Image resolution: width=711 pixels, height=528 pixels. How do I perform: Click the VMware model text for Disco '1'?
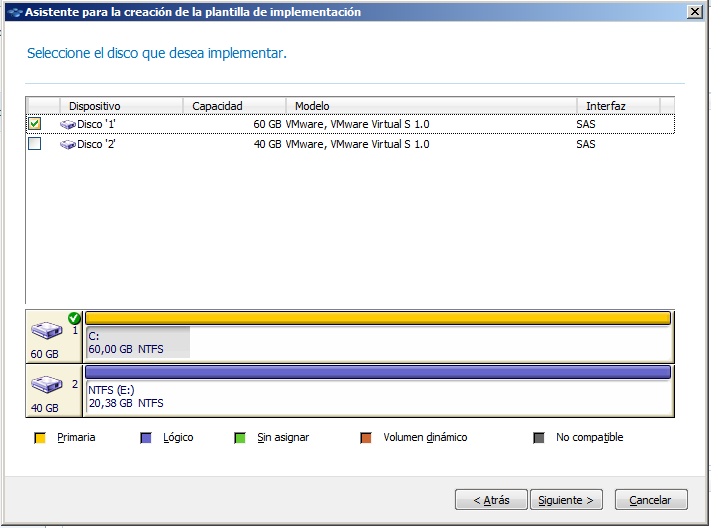357,124
